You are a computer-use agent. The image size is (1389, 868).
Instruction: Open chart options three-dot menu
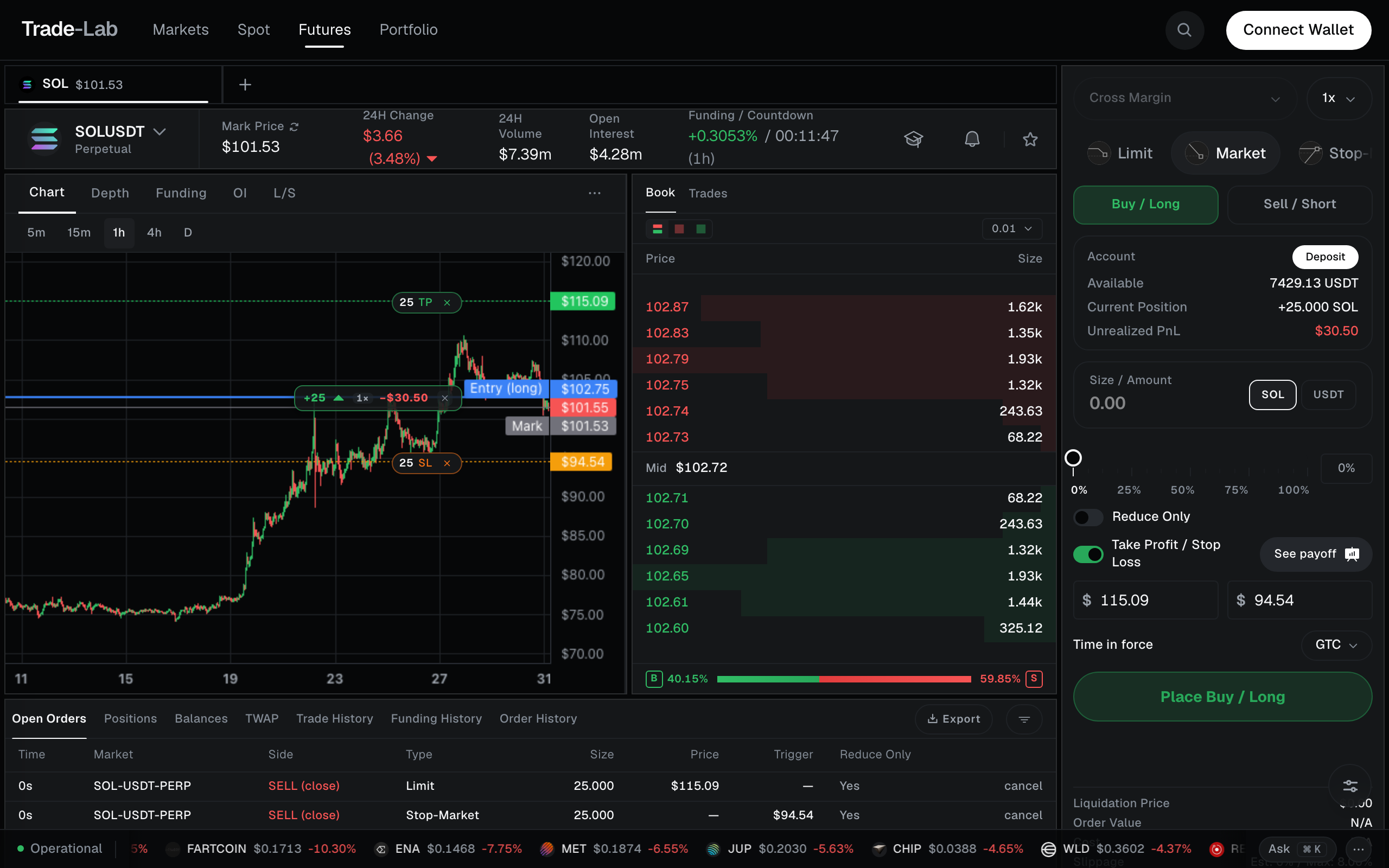595,193
